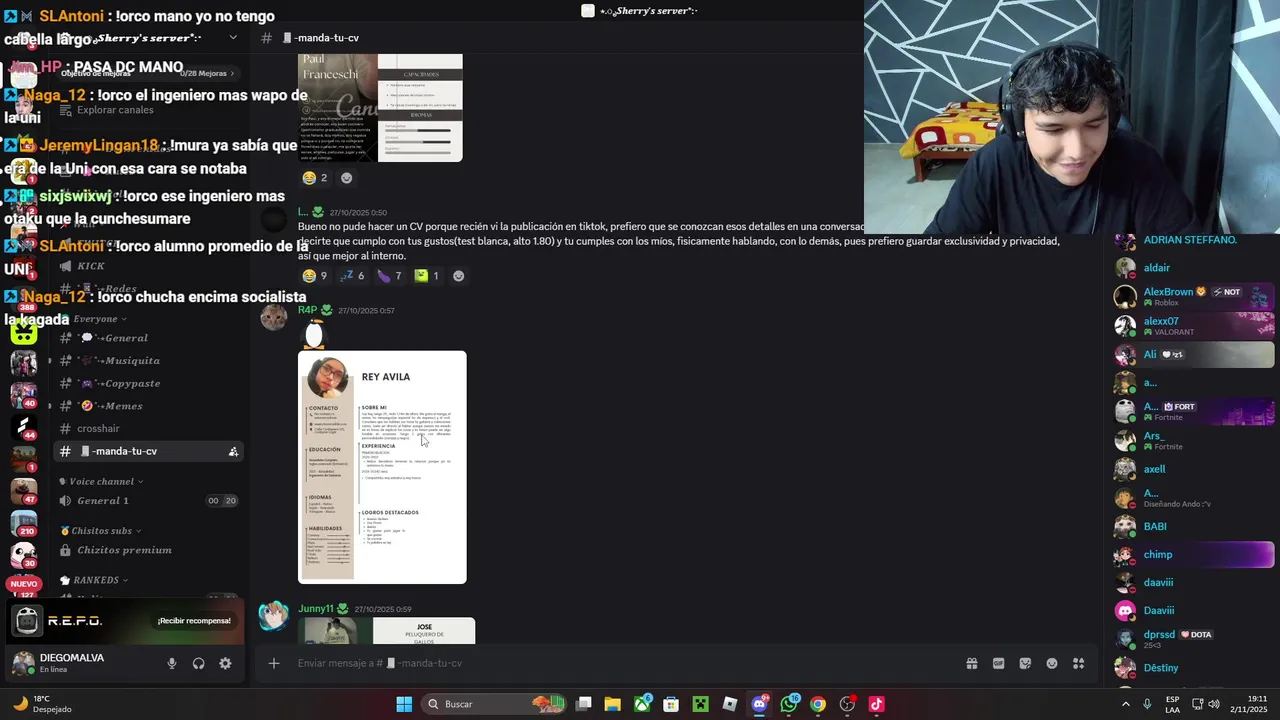Image resolution: width=1280 pixels, height=720 pixels.
Task: Open server icon with 210 badge
Action: 23,523
